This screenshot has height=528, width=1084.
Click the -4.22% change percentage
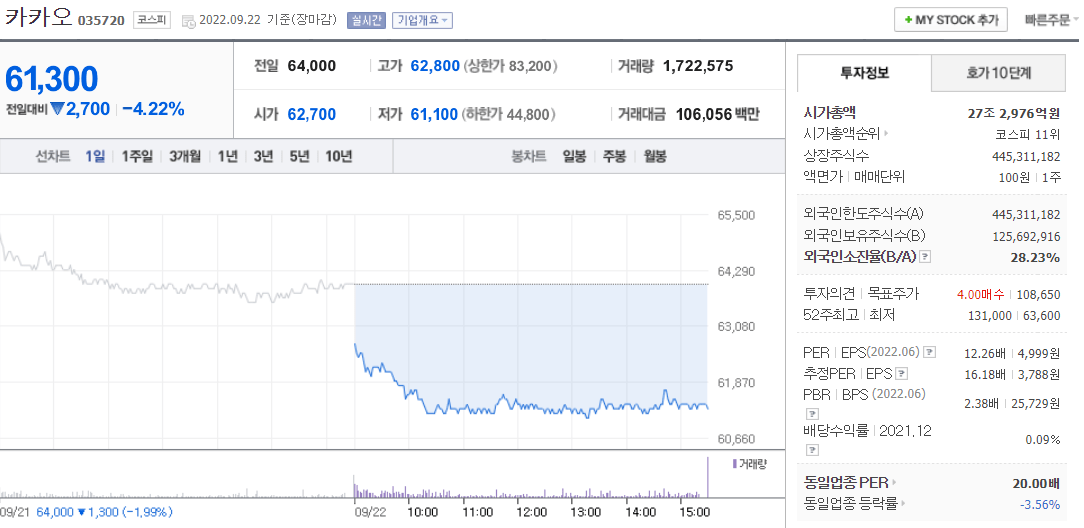coord(153,109)
